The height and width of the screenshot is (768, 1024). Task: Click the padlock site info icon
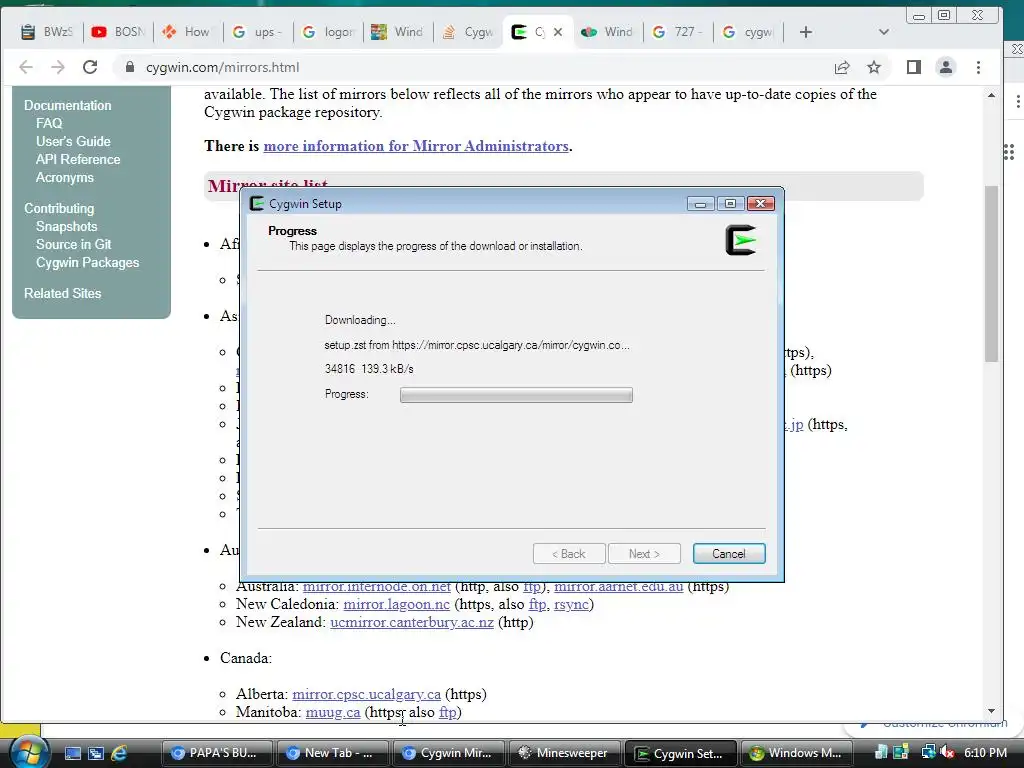pyautogui.click(x=130, y=67)
